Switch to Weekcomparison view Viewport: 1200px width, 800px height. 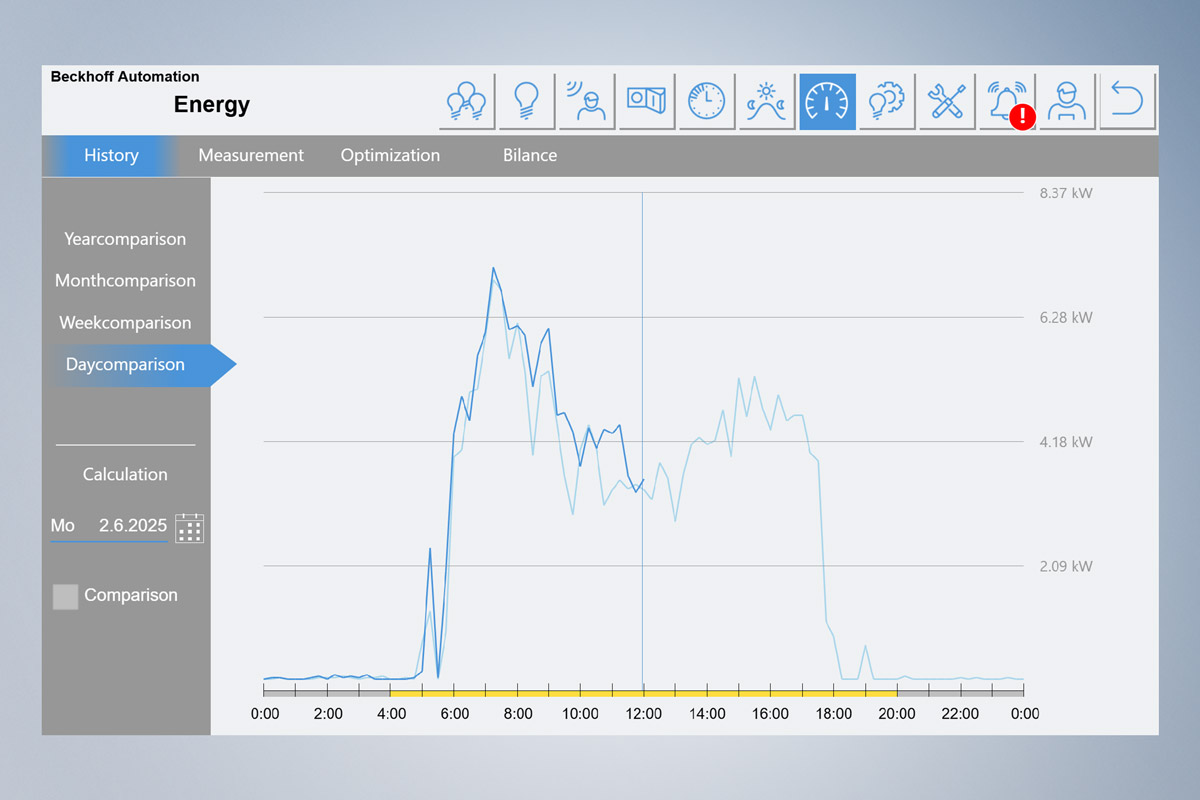(124, 322)
